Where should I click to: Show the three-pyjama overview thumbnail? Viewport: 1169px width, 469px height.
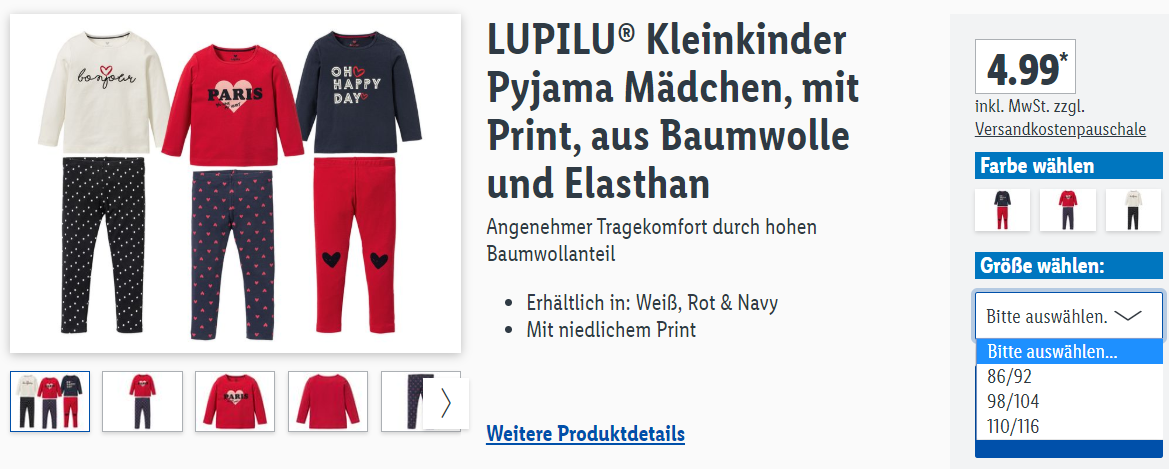pos(50,401)
